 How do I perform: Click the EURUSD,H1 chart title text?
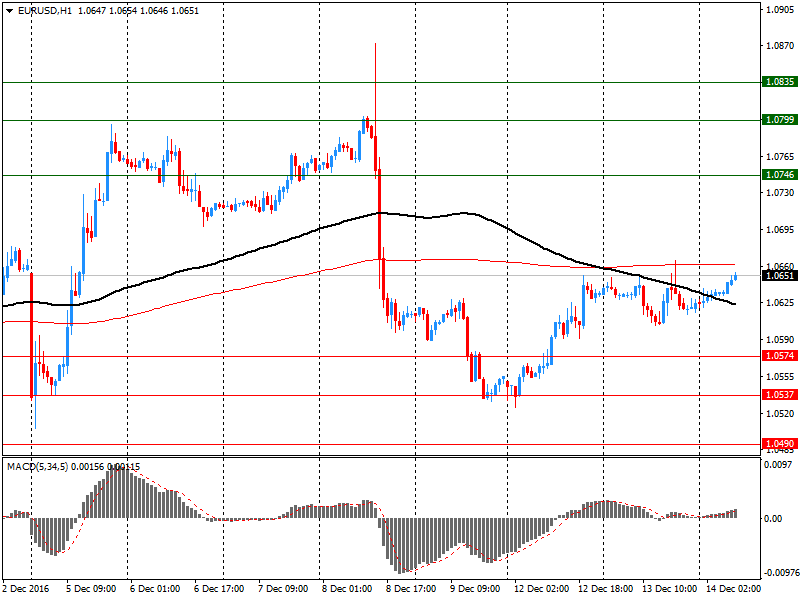point(45,11)
